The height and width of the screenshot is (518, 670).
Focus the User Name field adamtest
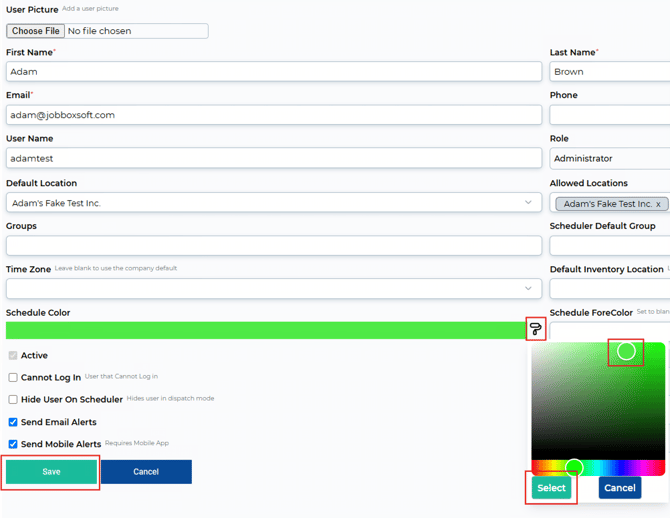pyautogui.click(x=274, y=158)
